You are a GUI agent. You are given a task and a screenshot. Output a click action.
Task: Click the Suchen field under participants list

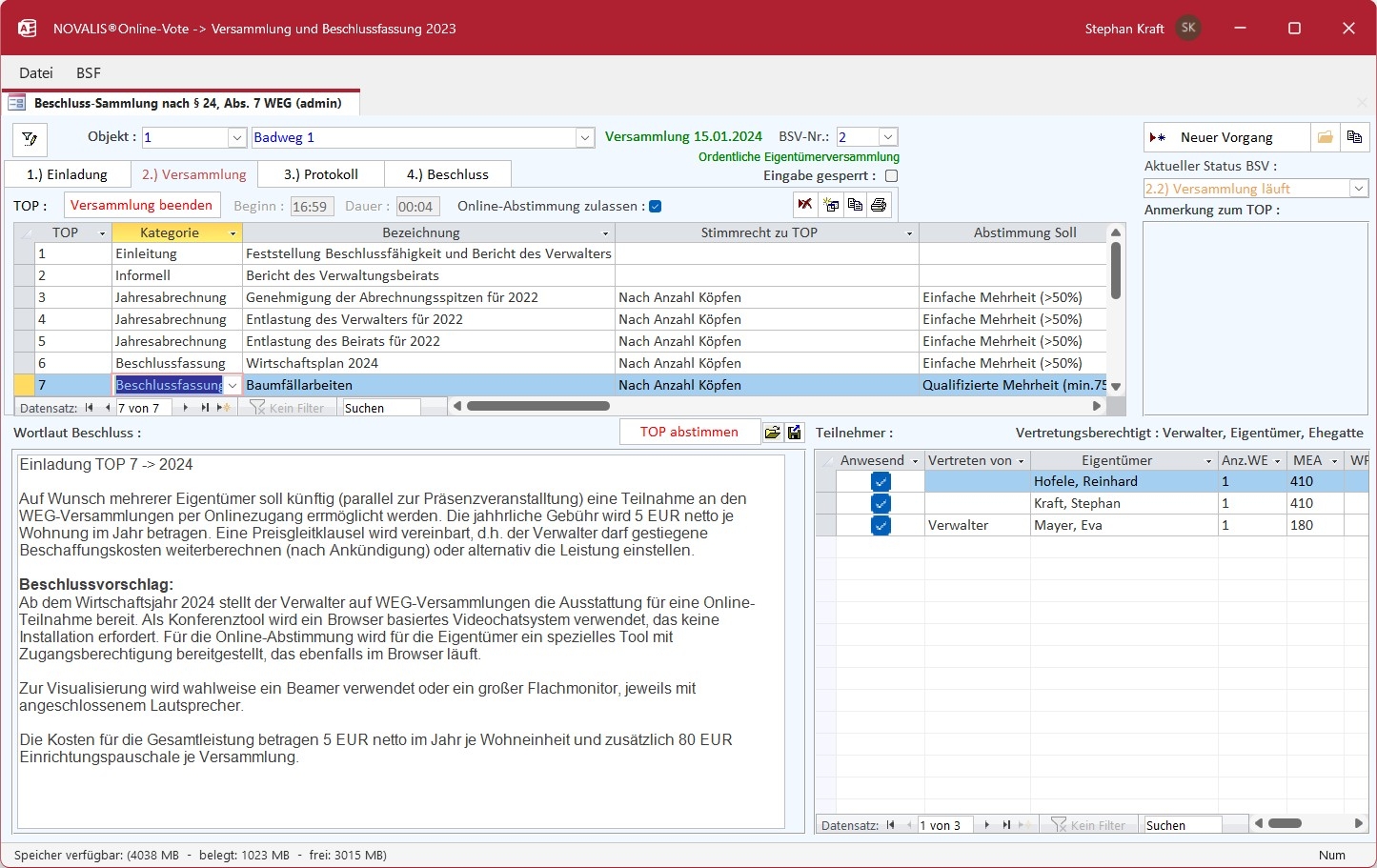[1182, 825]
